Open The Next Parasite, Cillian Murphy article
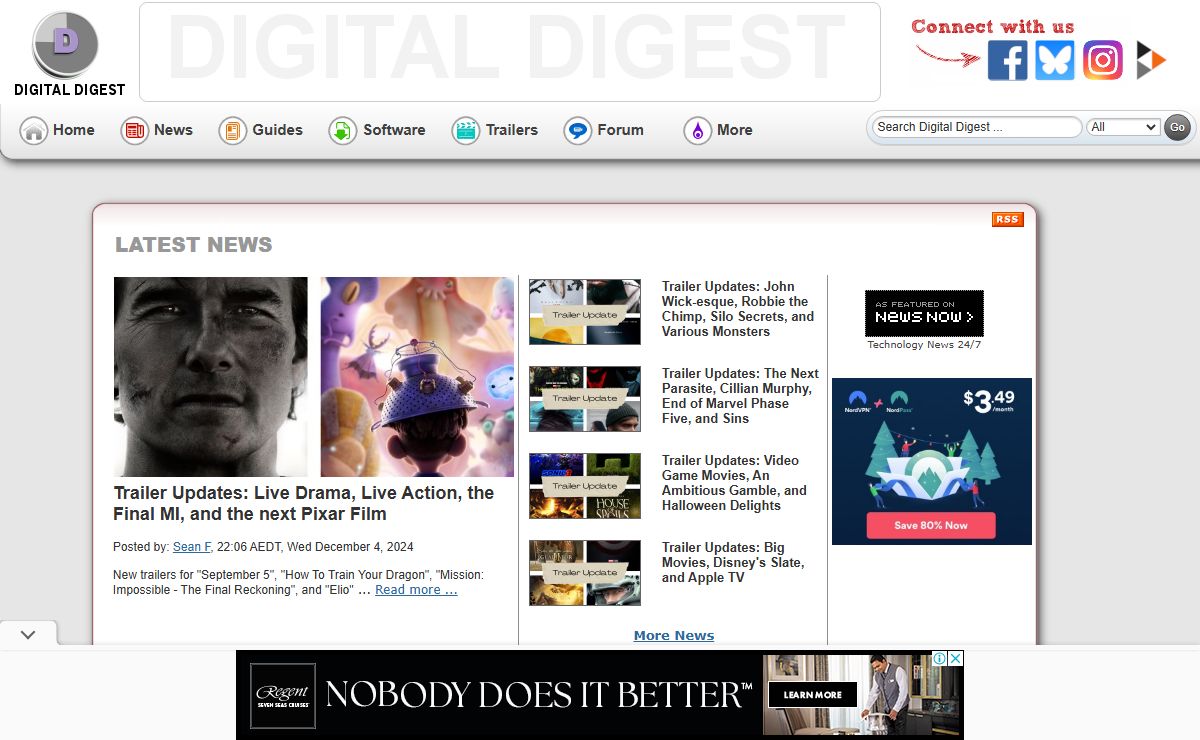 740,396
